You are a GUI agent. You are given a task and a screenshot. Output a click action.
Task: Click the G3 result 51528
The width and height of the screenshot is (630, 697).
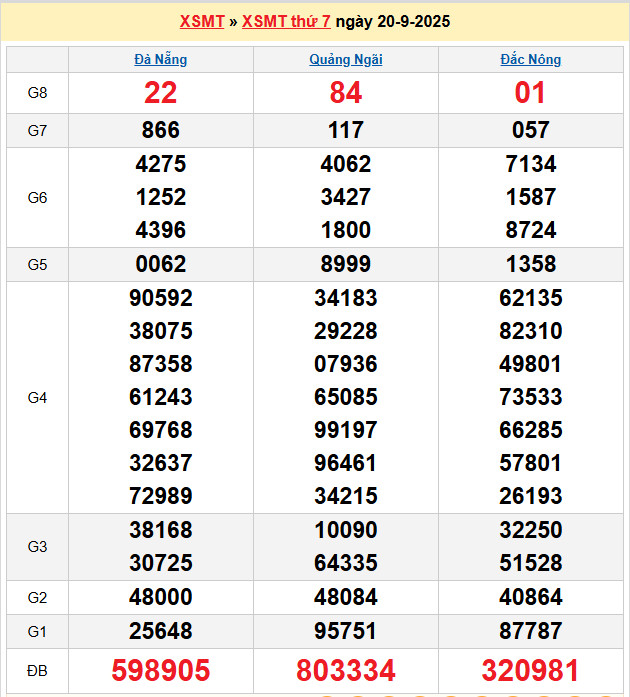coord(530,563)
